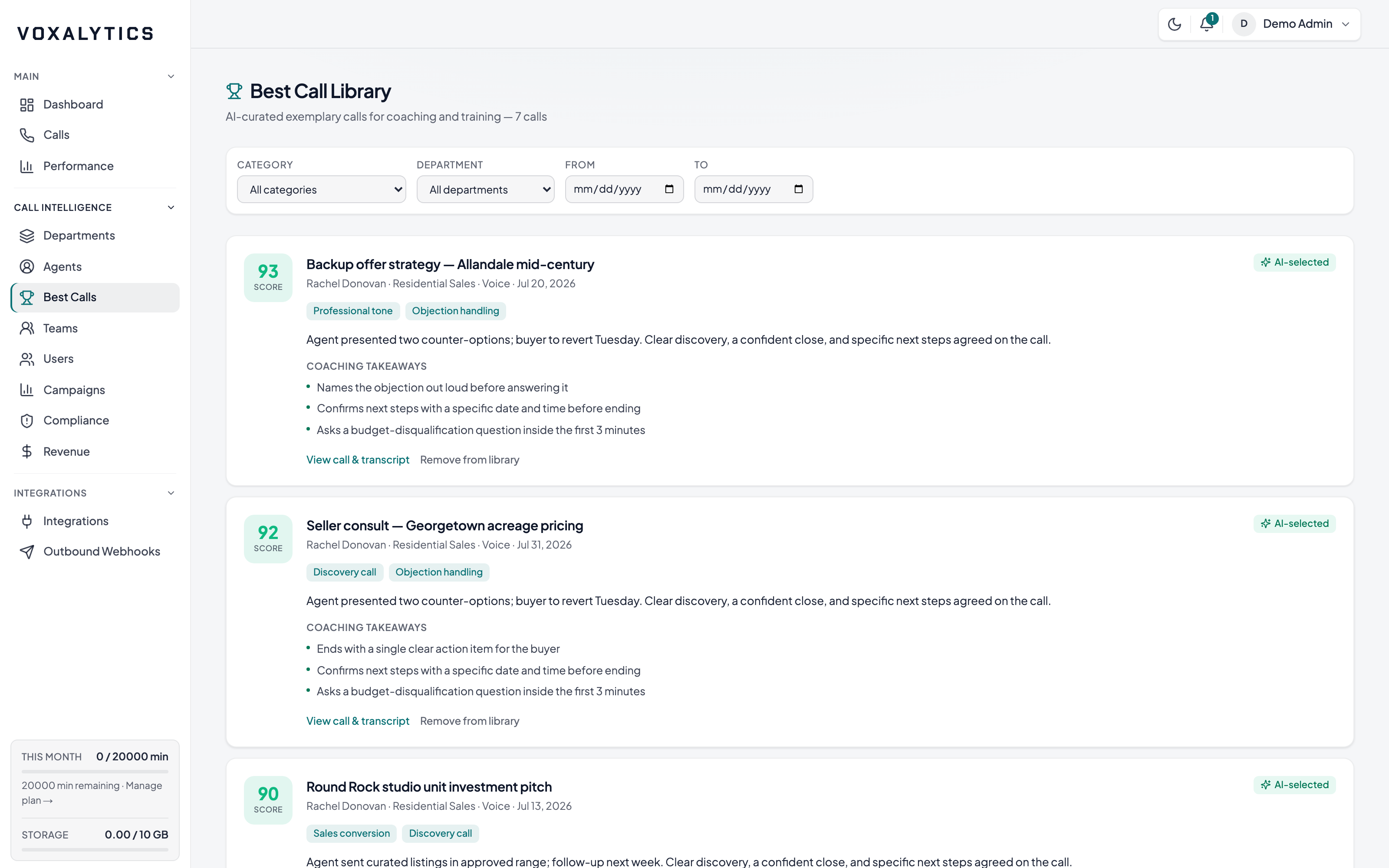1389x868 pixels.
Task: Click the VOXALYTICS logo
Action: (x=86, y=34)
